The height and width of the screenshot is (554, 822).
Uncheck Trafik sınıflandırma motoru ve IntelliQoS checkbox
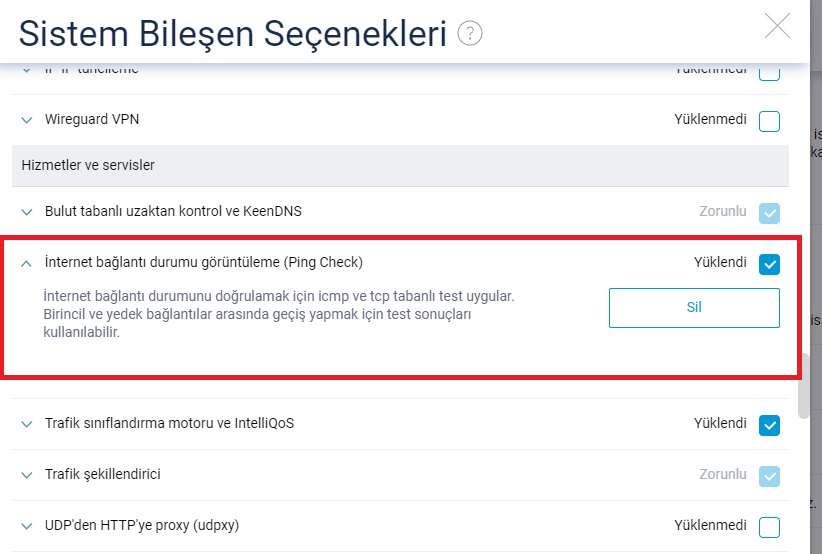pos(769,425)
